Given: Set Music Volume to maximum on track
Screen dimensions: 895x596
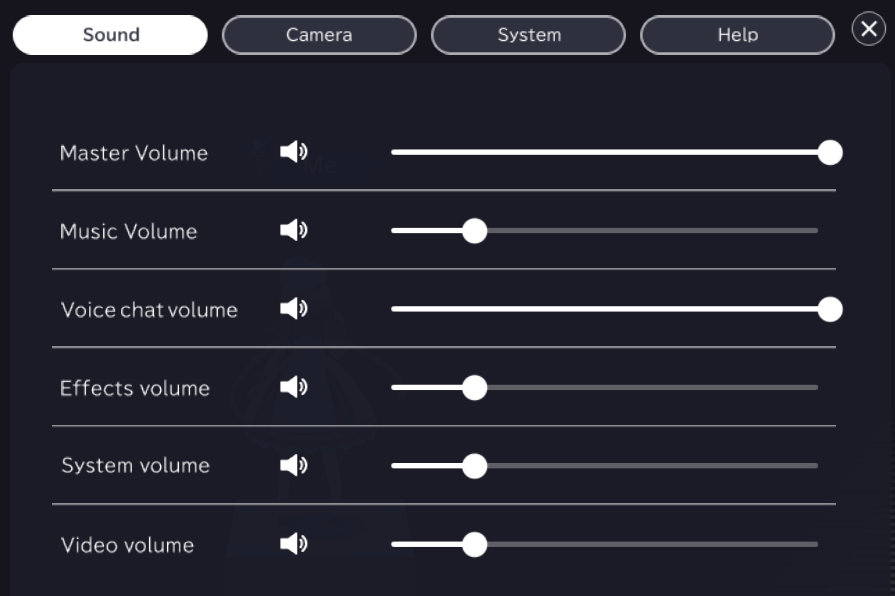Looking at the screenshot, I should point(817,231).
